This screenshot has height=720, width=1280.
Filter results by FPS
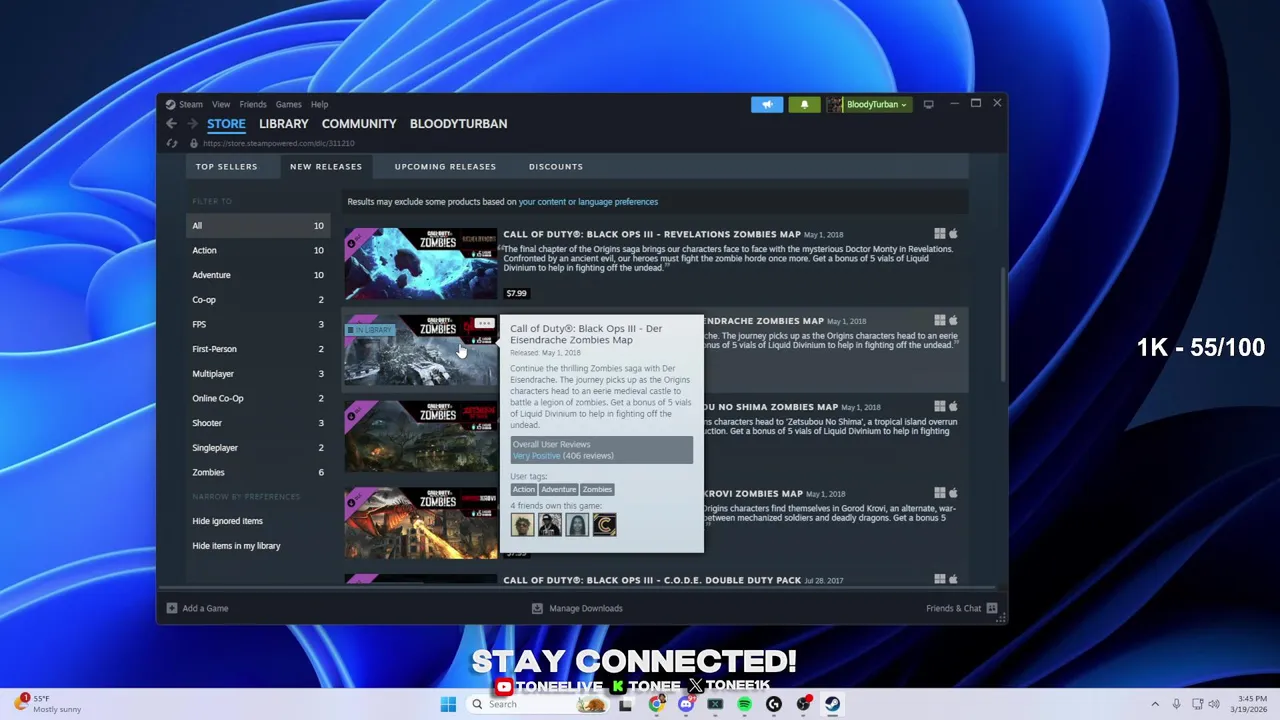[x=258, y=324]
